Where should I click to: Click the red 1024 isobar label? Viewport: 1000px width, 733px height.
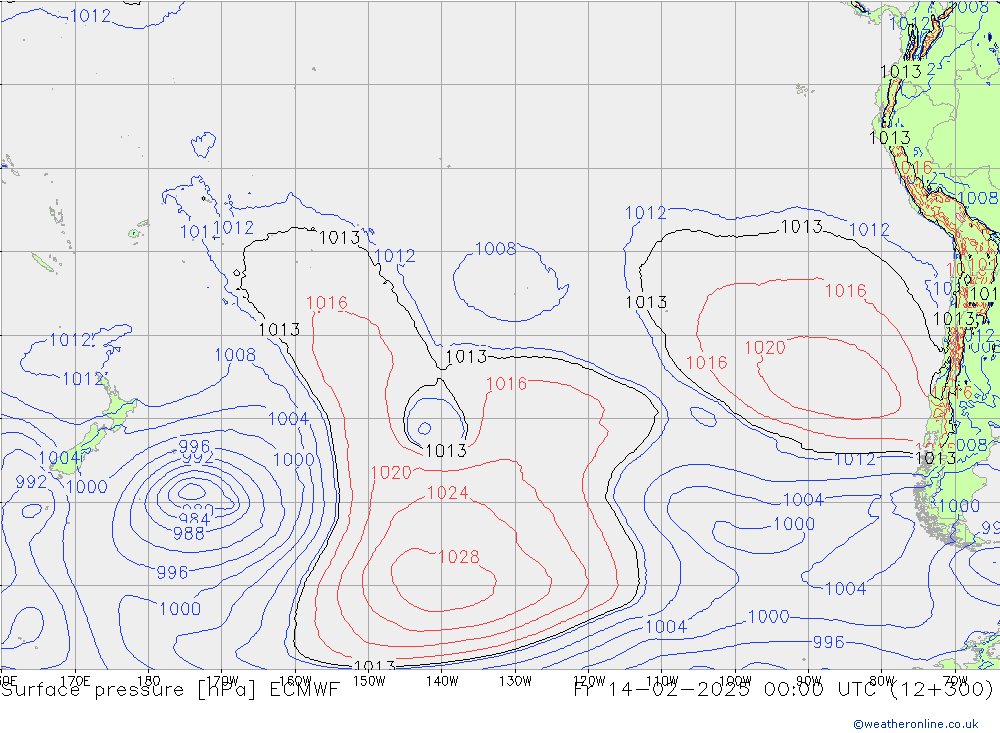(448, 492)
